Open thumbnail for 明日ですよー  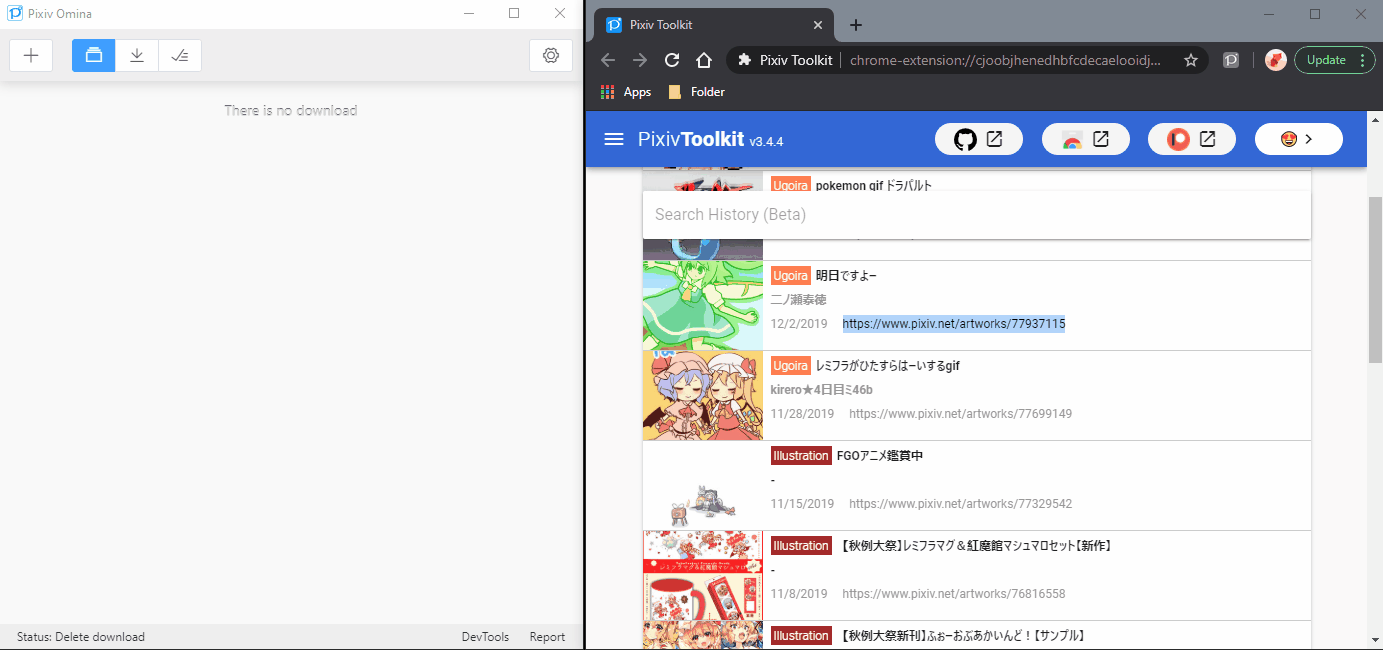tap(703, 305)
